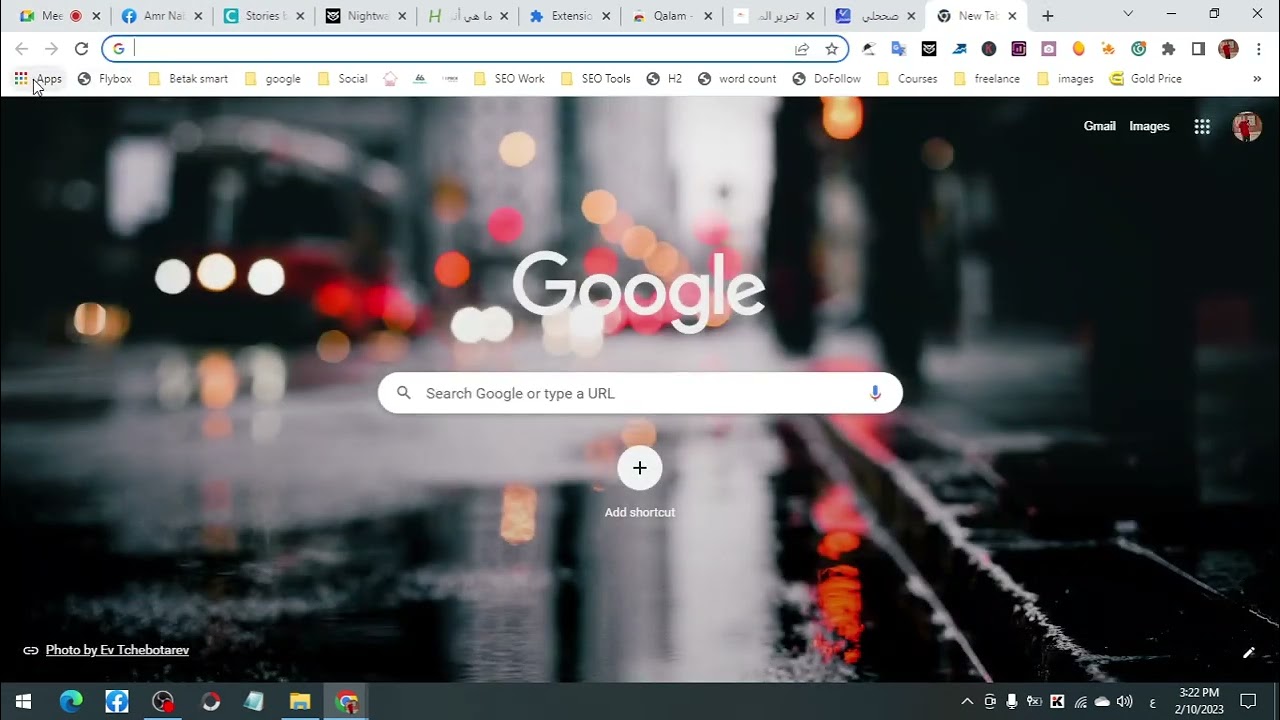Toggle the Chrome side panel

pyautogui.click(x=1198, y=49)
